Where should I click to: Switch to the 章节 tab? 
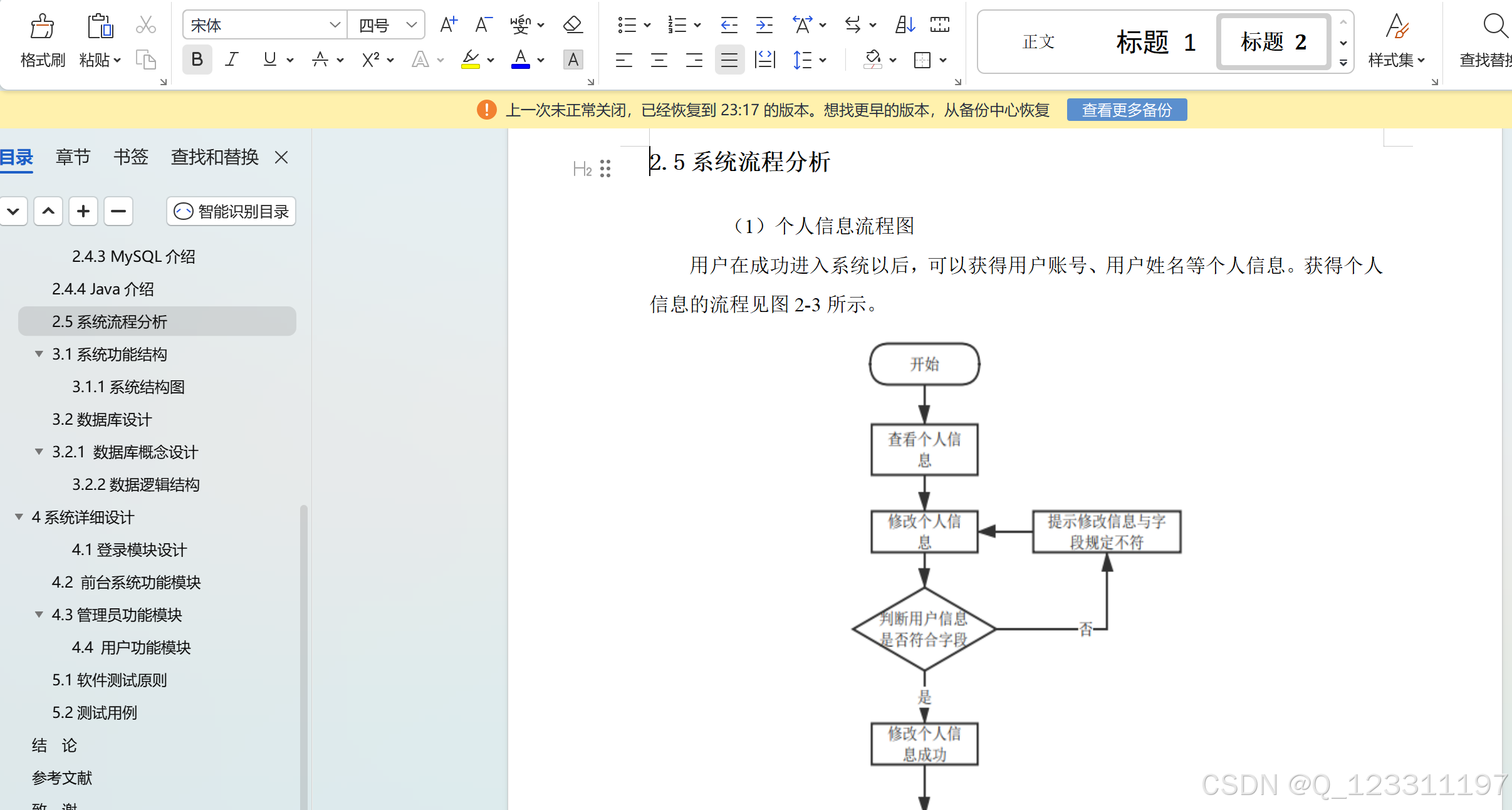tap(73, 157)
